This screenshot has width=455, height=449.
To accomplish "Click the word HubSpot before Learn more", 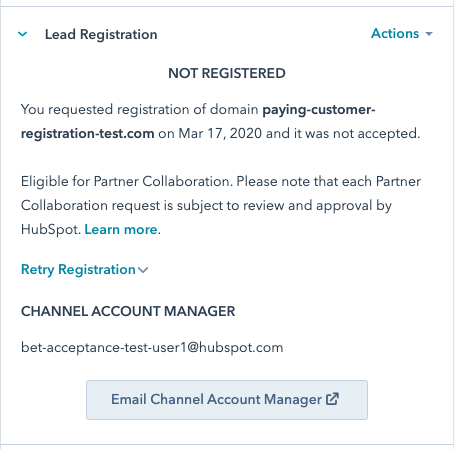I will (51, 229).
